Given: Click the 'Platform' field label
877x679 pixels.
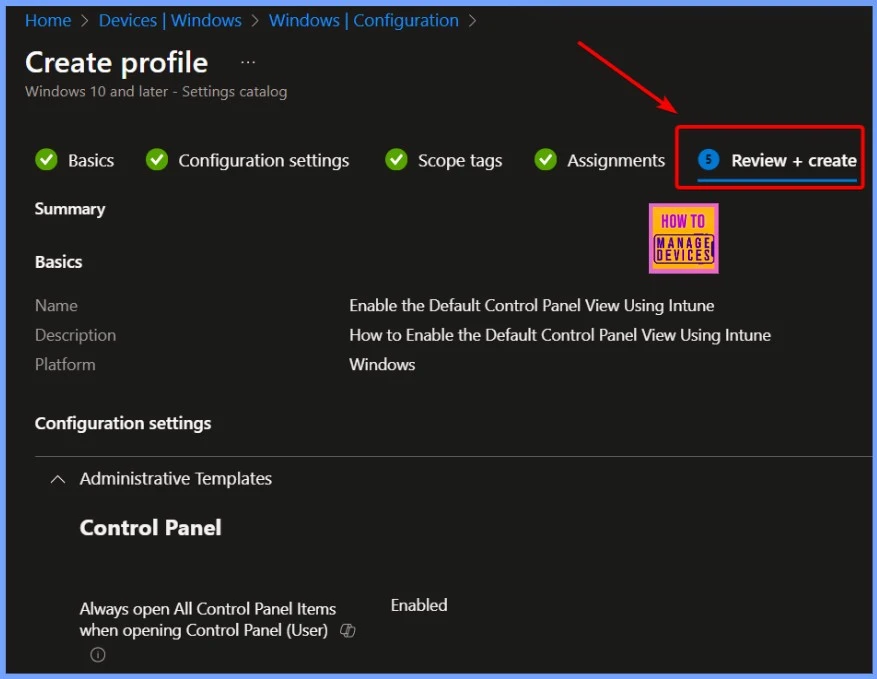Looking at the screenshot, I should [x=65, y=365].
